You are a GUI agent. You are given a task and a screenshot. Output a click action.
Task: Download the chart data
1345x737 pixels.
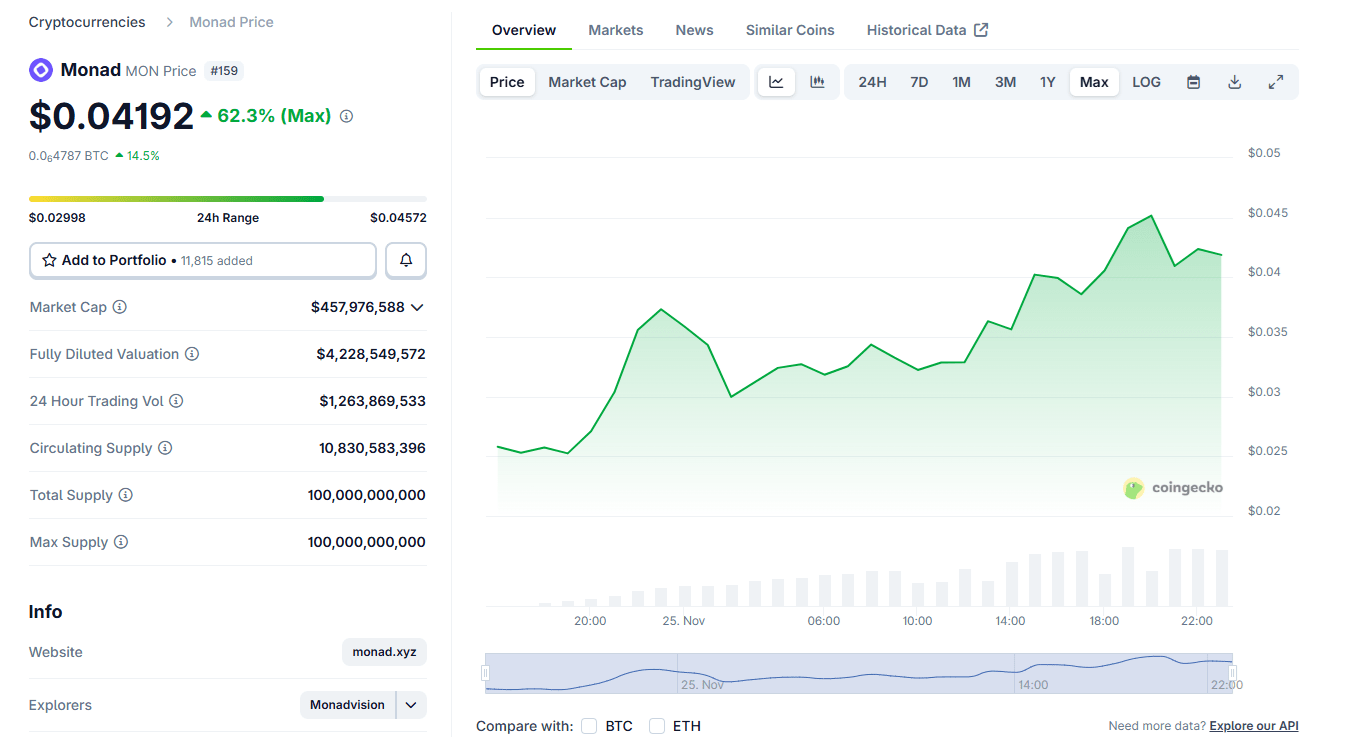coord(1234,81)
